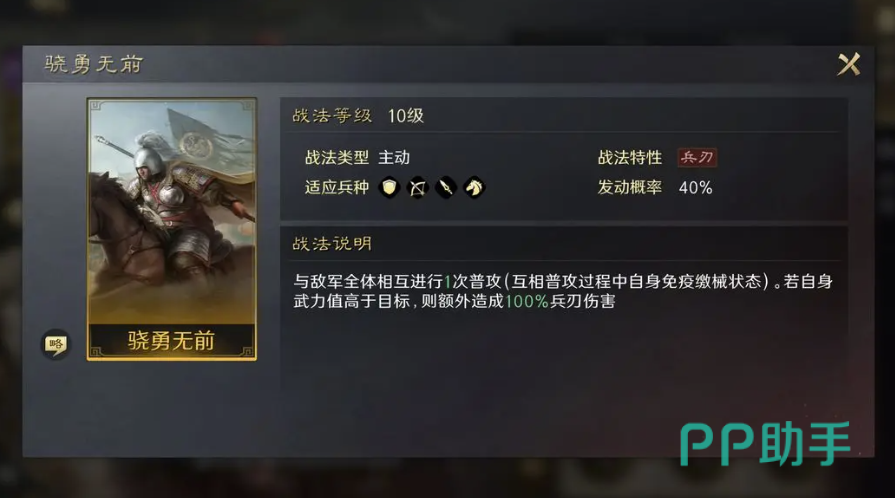Tap the bow archer troop type icon
This screenshot has height=498, width=895.
click(417, 187)
